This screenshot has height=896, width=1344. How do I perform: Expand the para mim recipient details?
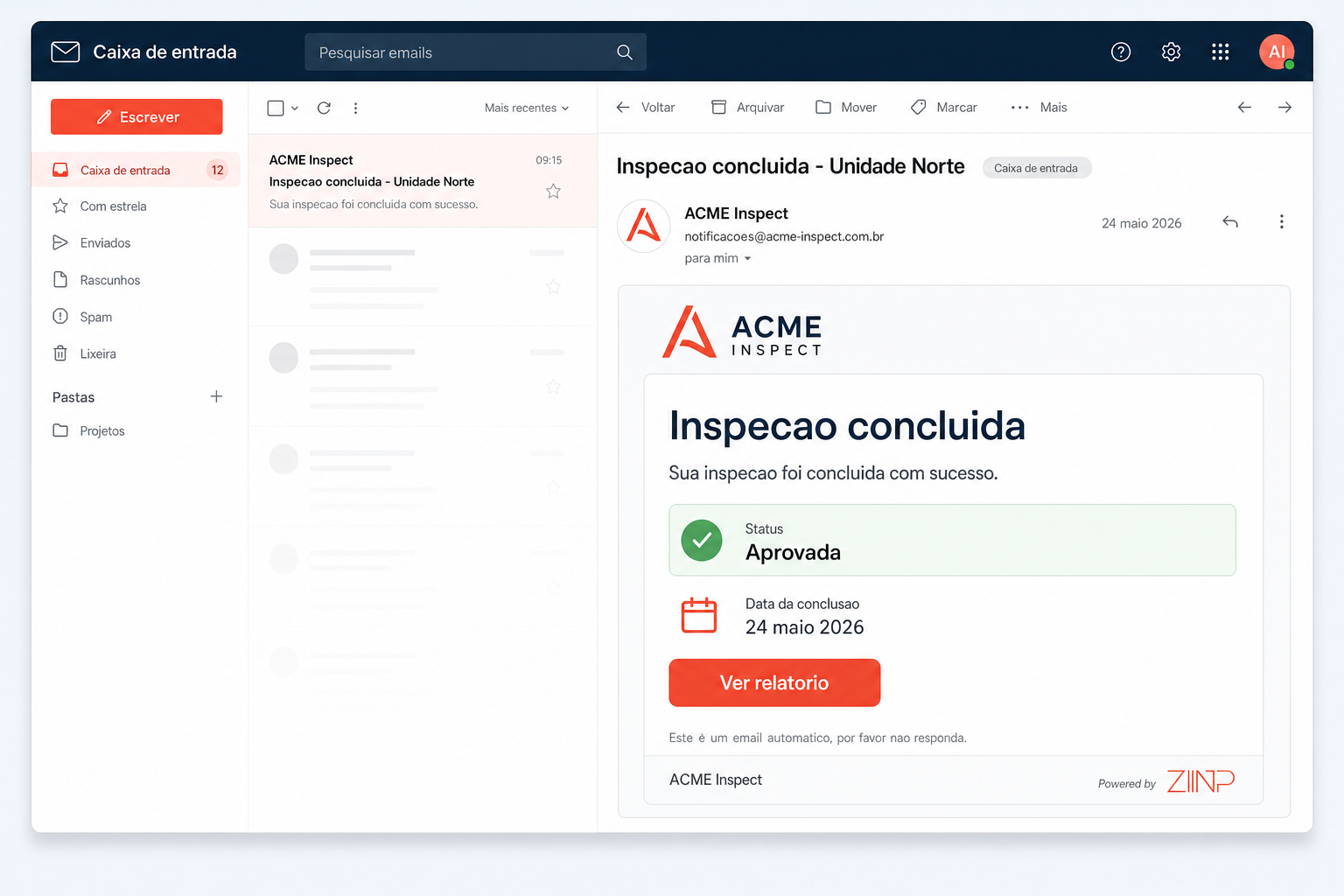tap(717, 258)
